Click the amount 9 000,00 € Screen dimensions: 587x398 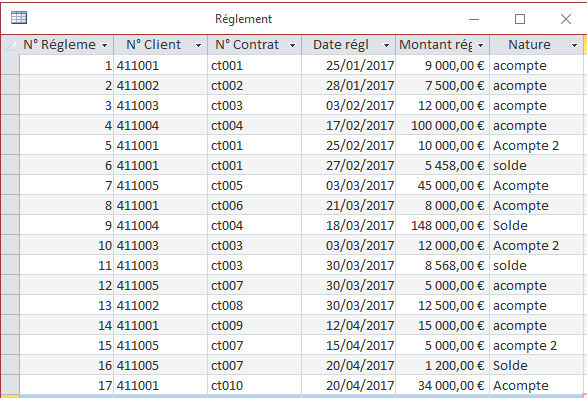[x=442, y=65]
